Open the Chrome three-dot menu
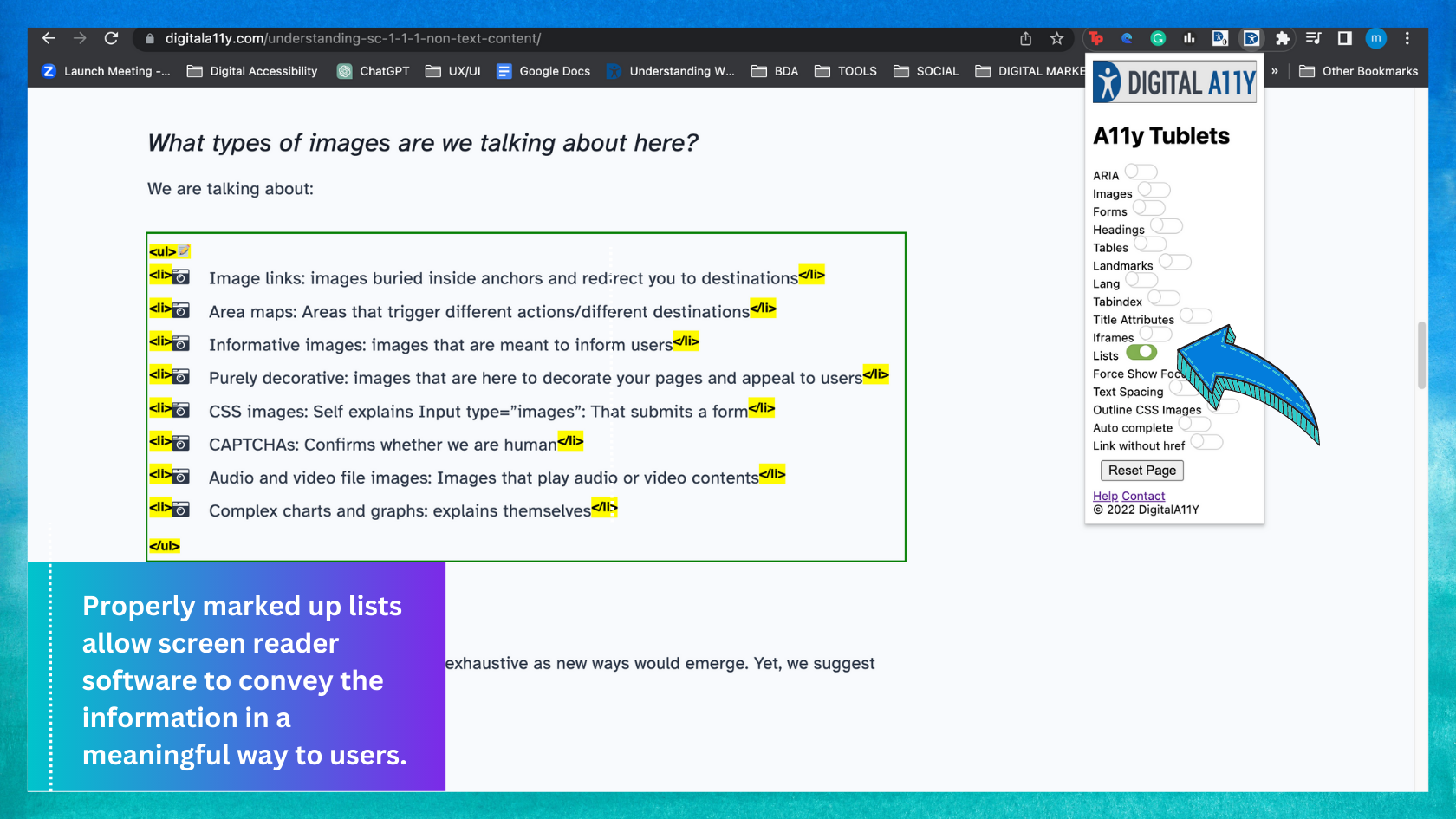This screenshot has height=819, width=1456. (x=1407, y=38)
